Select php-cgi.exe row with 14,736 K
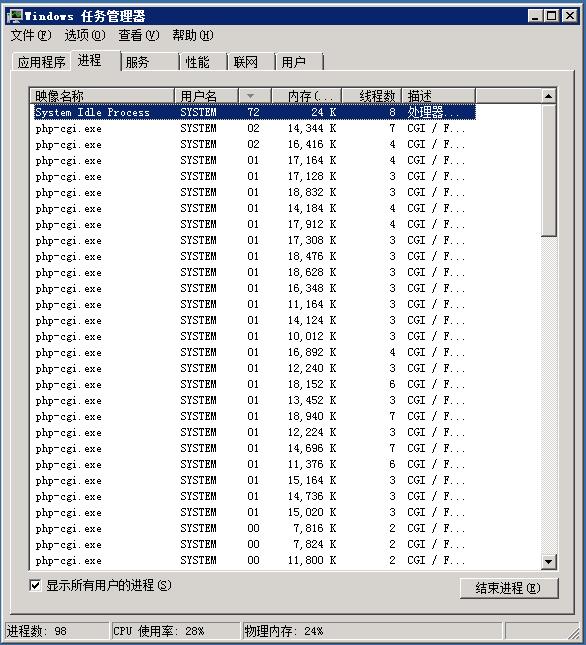This screenshot has width=586, height=645. (x=255, y=497)
